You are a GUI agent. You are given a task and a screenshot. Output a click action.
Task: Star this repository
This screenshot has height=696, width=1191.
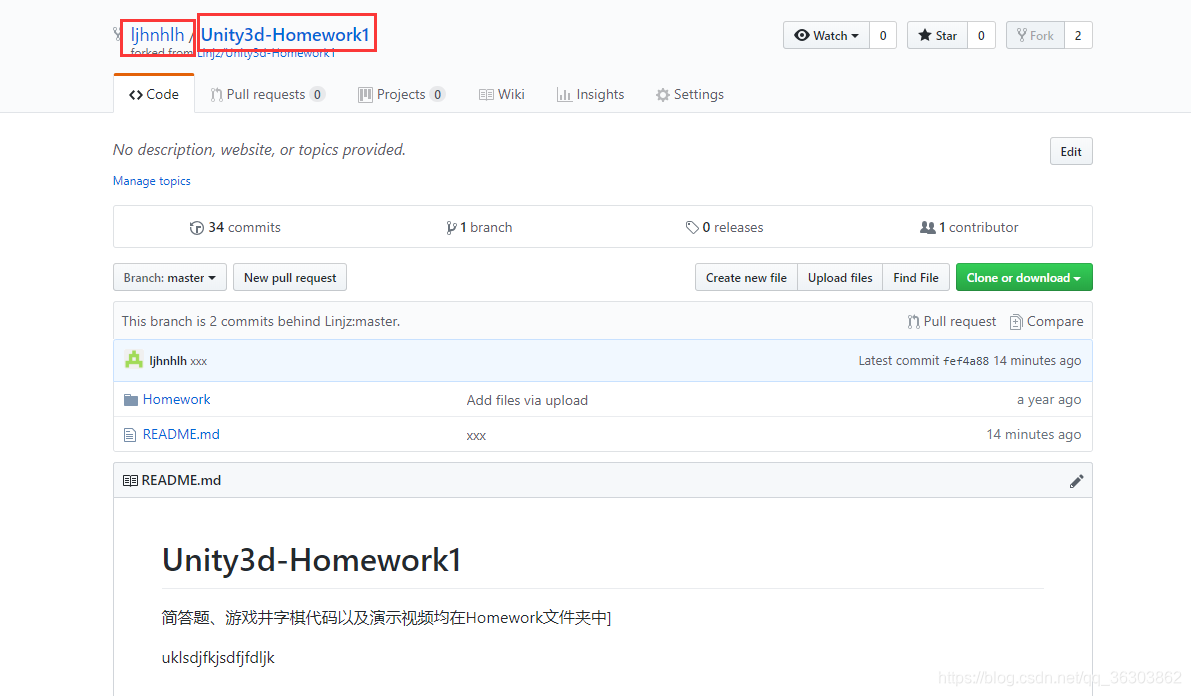point(937,36)
